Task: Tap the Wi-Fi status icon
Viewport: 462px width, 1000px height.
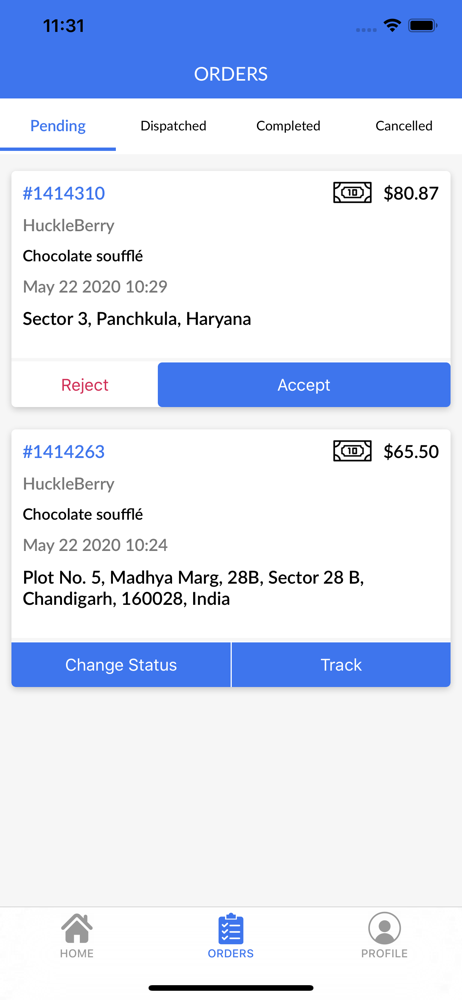Action: (392, 26)
